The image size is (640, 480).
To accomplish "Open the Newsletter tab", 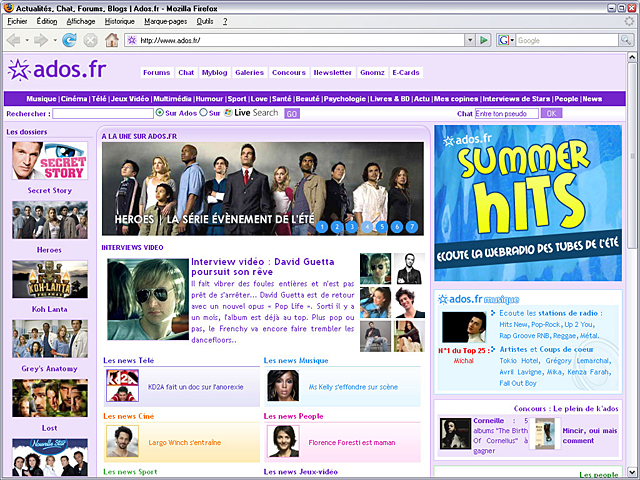I will click(333, 72).
